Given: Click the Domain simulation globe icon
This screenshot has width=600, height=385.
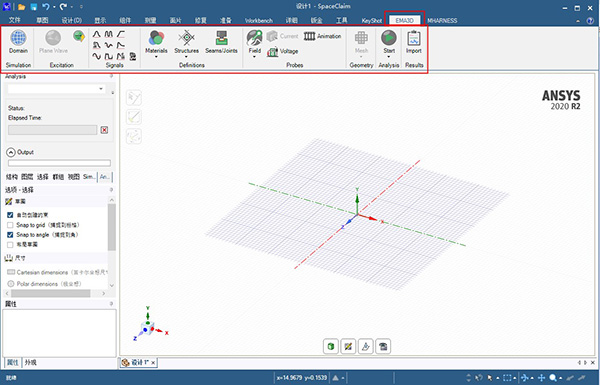Looking at the screenshot, I should point(18,38).
